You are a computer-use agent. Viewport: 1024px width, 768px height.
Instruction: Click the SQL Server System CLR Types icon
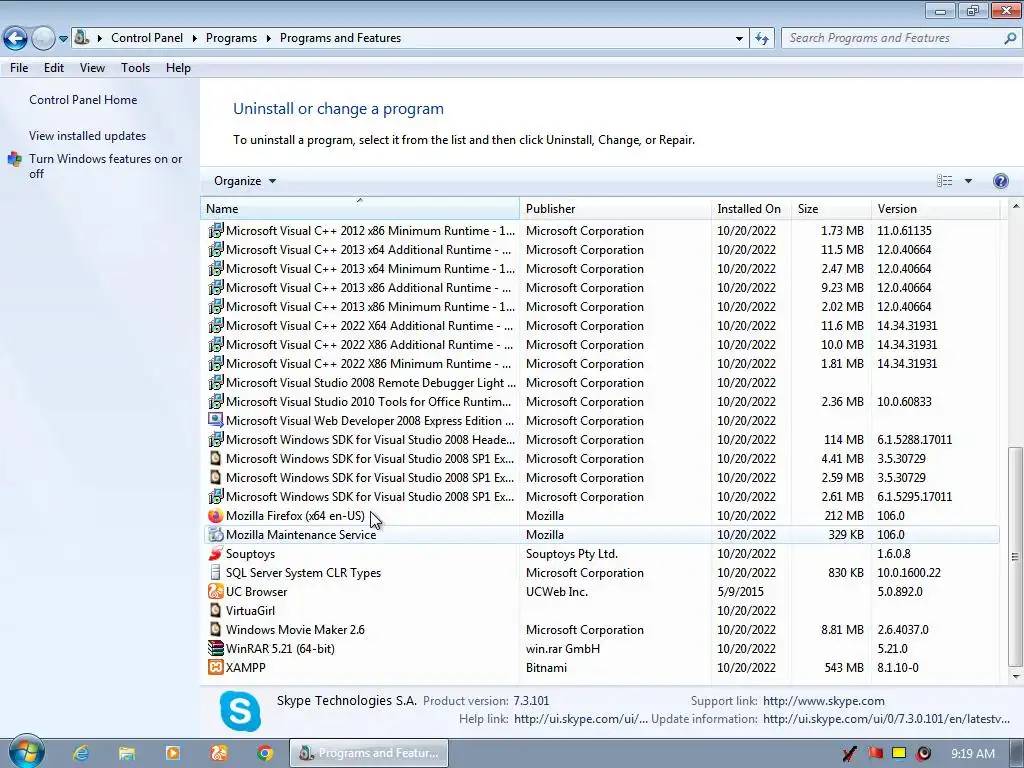pyautogui.click(x=215, y=573)
